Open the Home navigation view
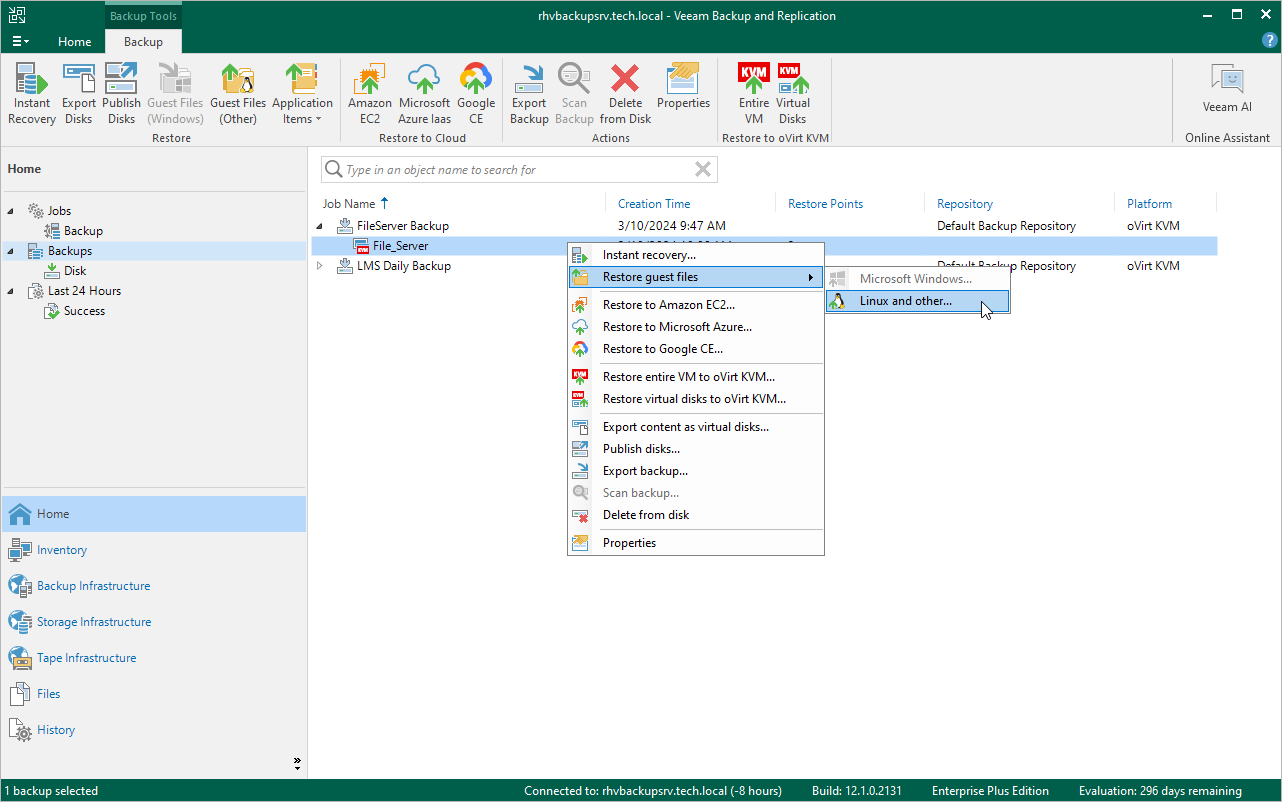The image size is (1282, 802). [154, 514]
